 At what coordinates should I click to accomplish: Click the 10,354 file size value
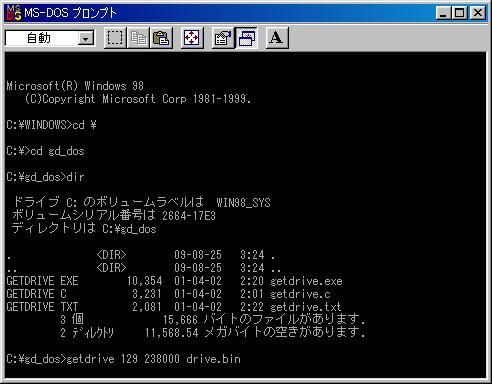tap(144, 281)
